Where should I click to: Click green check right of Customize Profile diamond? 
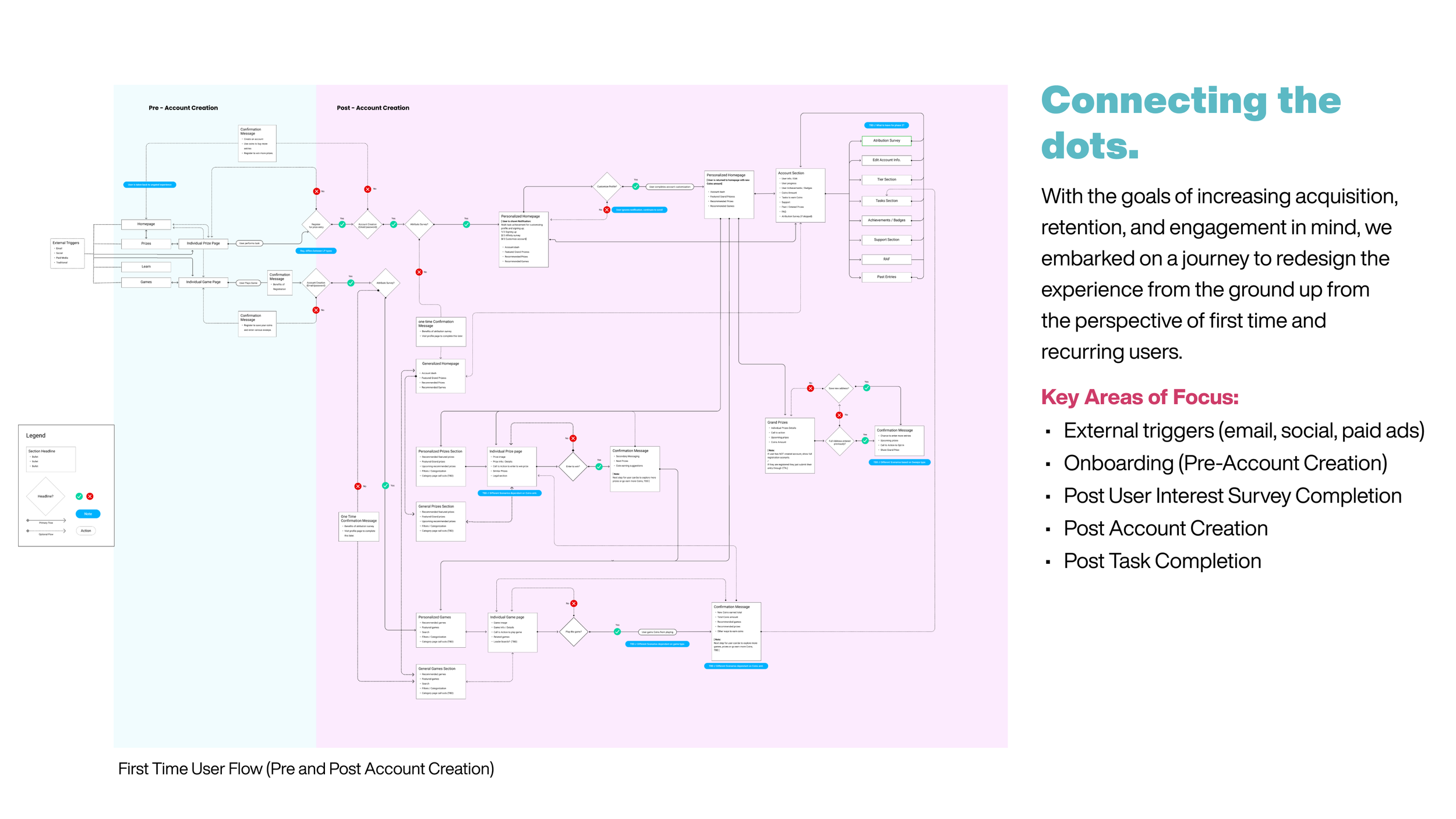[x=635, y=186]
